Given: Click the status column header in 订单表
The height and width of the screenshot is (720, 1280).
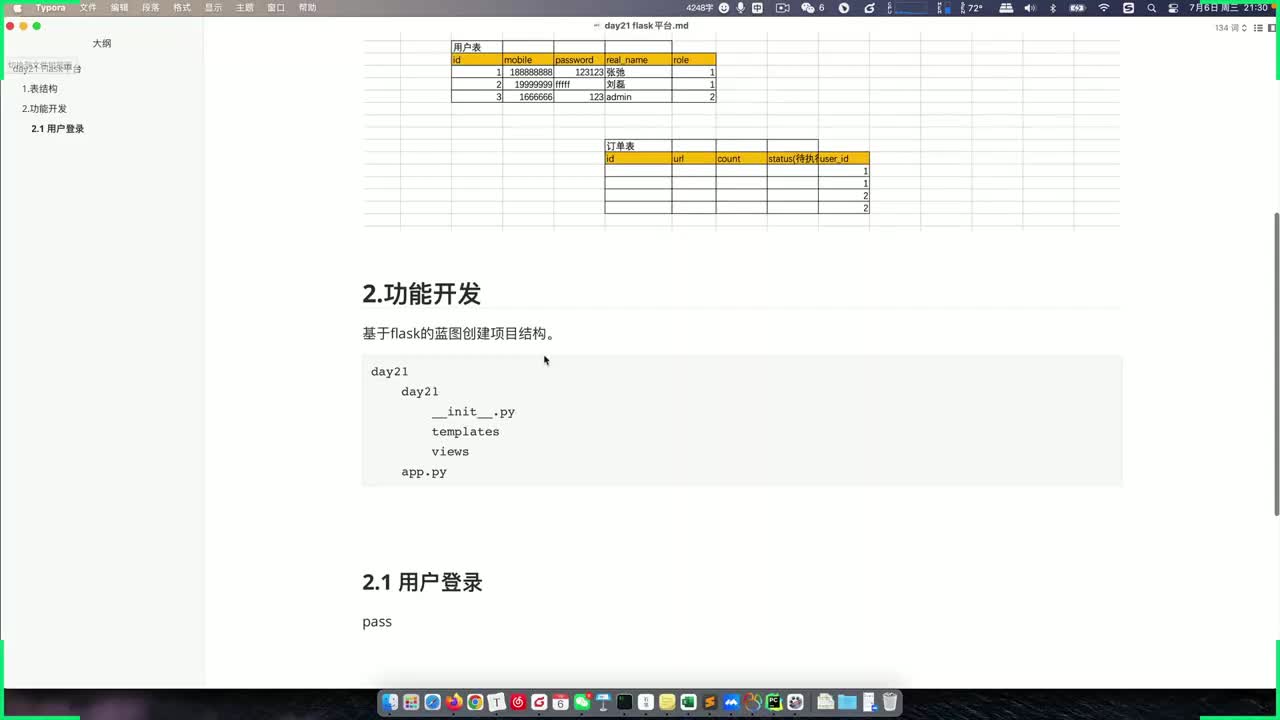Looking at the screenshot, I should 793,159.
